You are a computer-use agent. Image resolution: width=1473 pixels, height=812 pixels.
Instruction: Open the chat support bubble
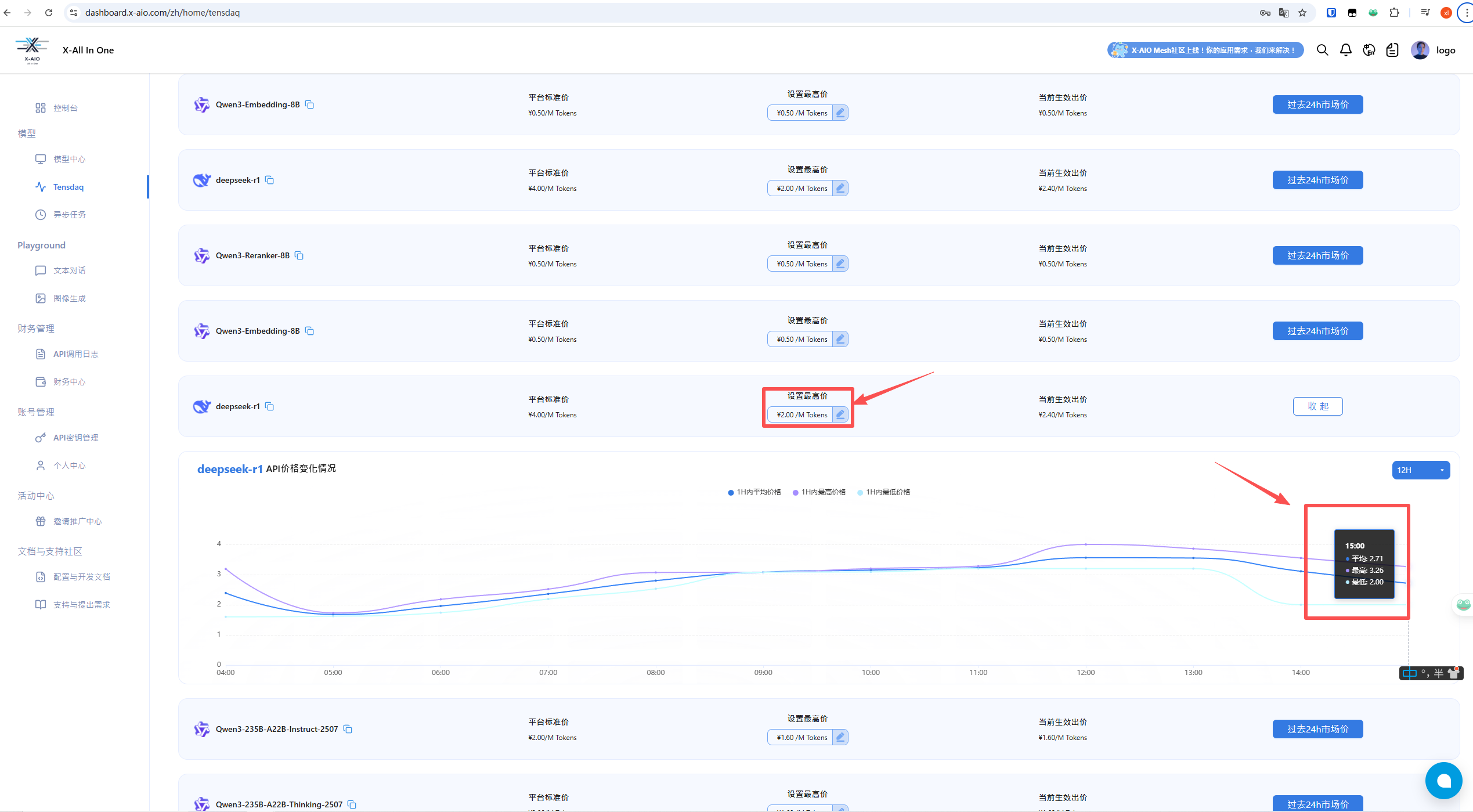[1443, 781]
